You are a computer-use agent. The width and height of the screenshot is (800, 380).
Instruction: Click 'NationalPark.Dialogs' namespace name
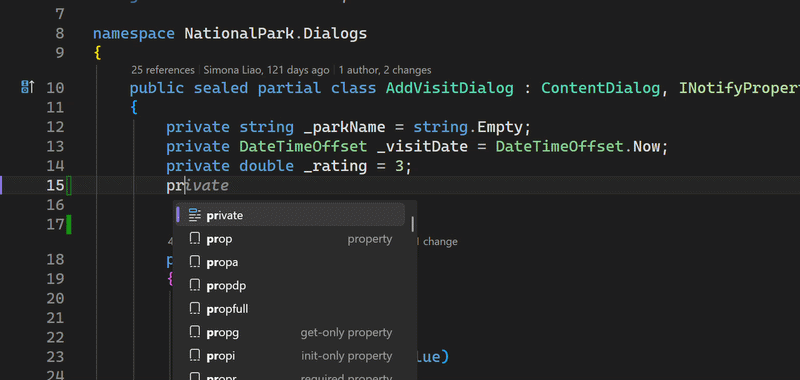point(276,34)
